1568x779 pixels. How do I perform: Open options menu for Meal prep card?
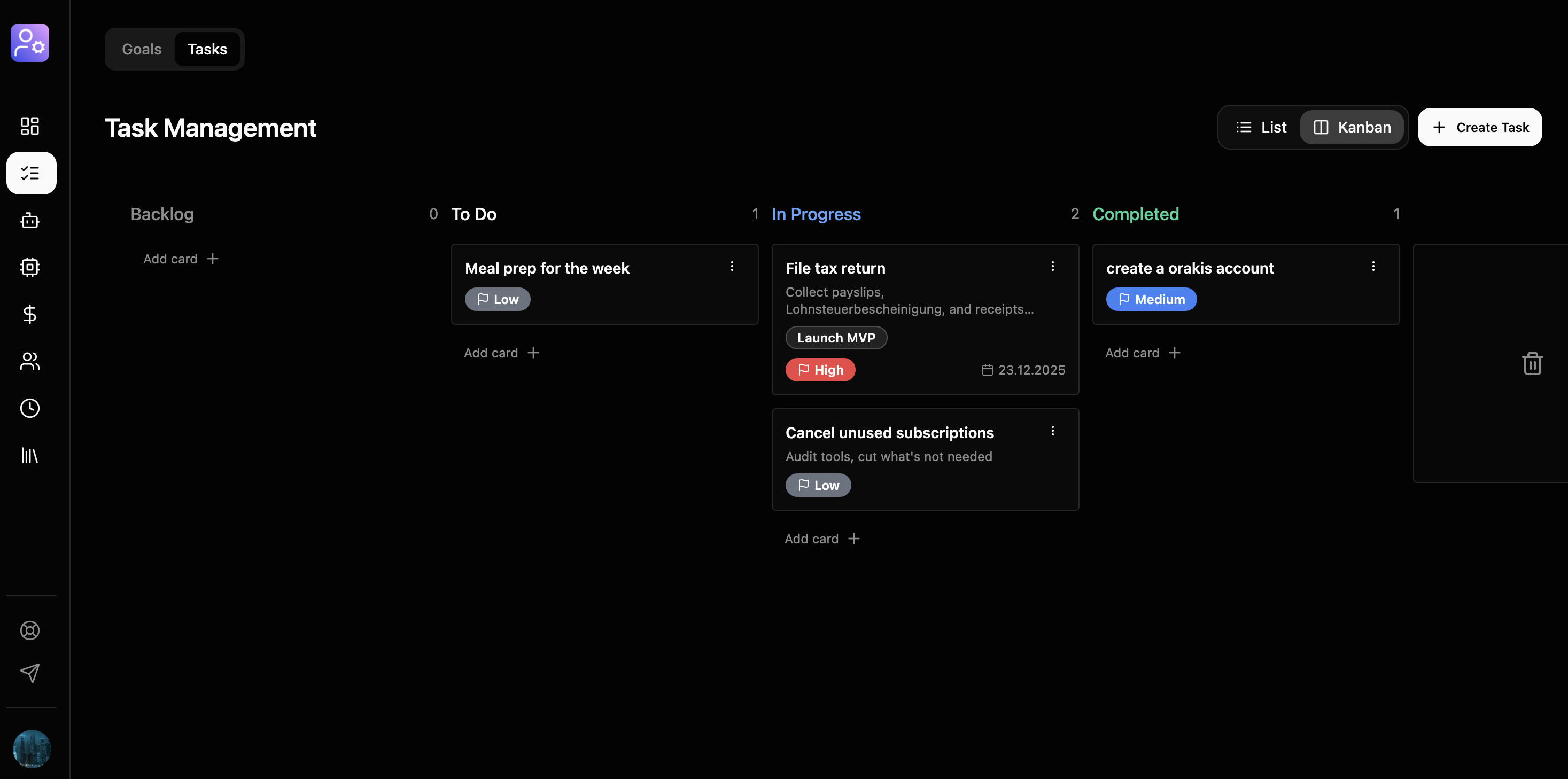tap(732, 267)
